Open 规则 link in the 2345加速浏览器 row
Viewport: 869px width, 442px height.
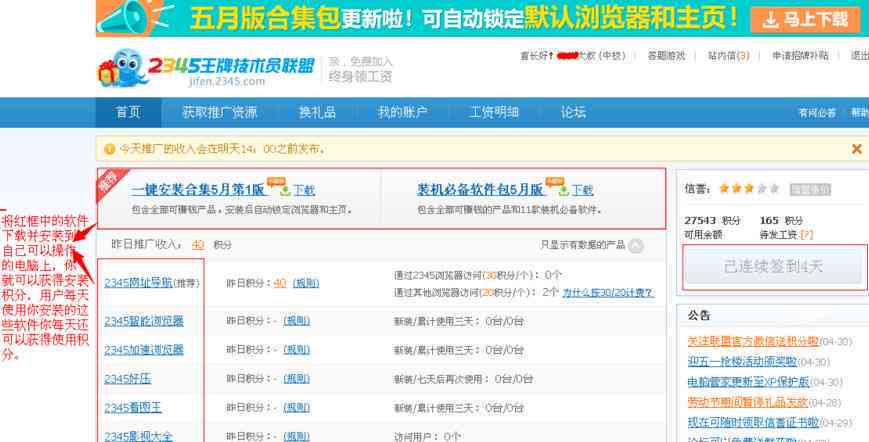click(x=297, y=350)
